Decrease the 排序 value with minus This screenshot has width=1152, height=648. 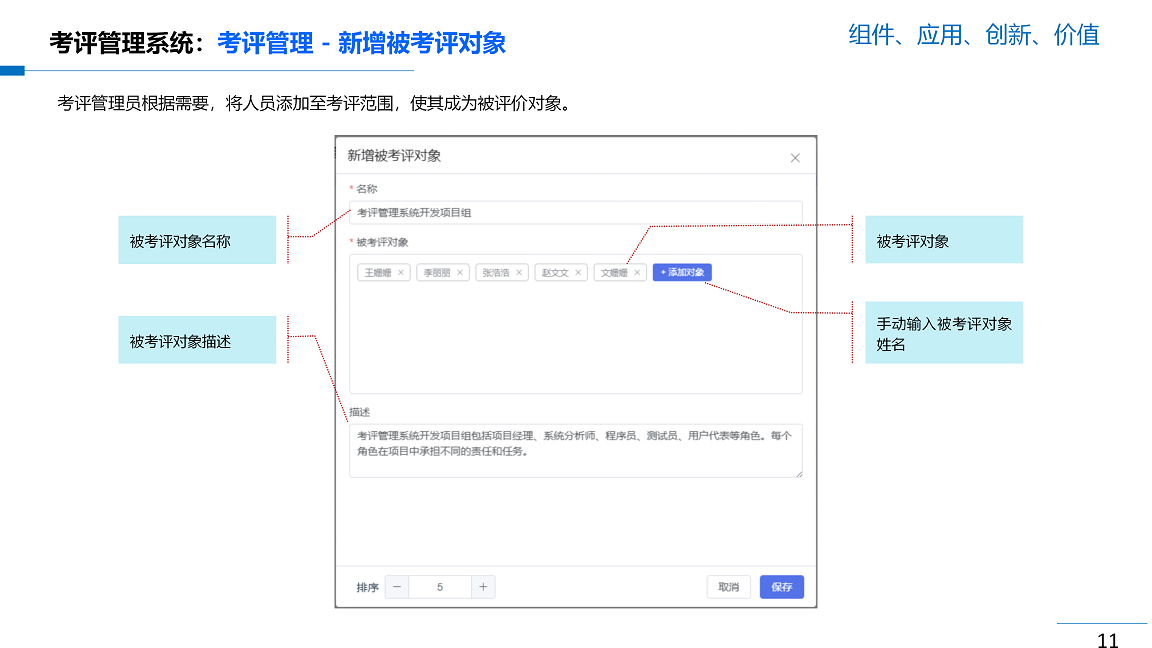tap(397, 587)
